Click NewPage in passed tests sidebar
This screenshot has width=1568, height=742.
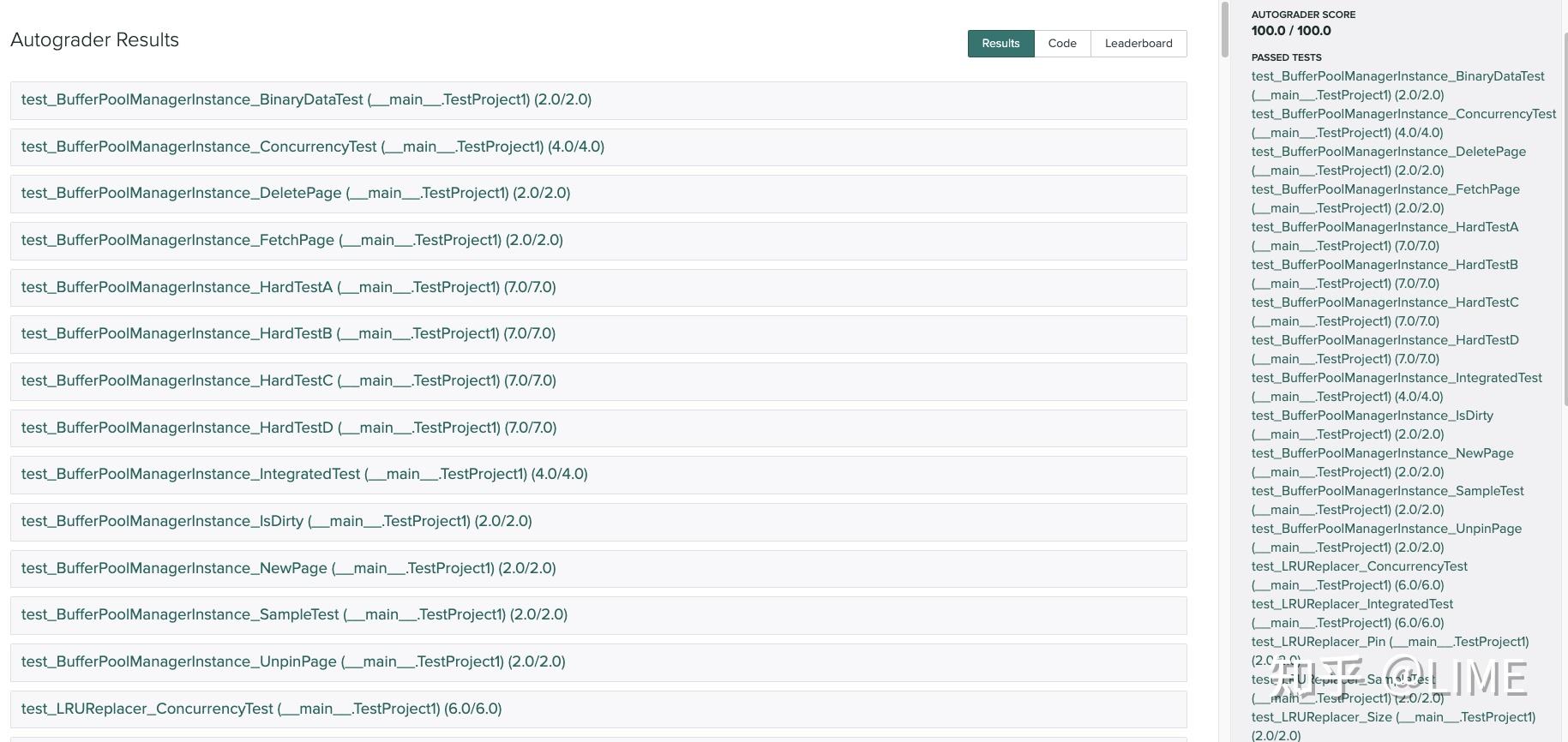[1382, 463]
